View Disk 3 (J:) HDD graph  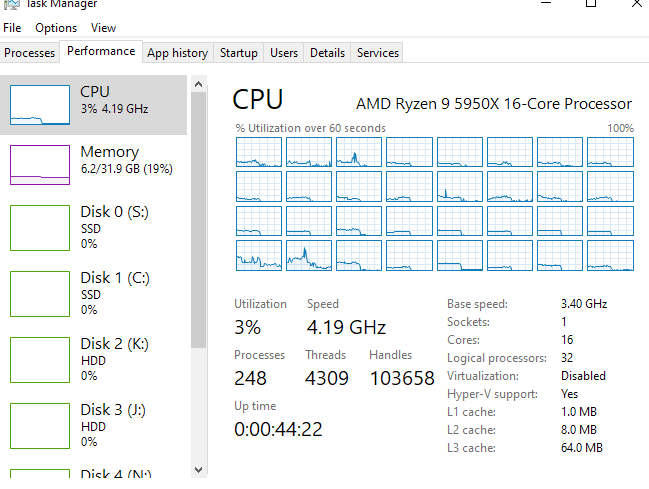(x=40, y=425)
